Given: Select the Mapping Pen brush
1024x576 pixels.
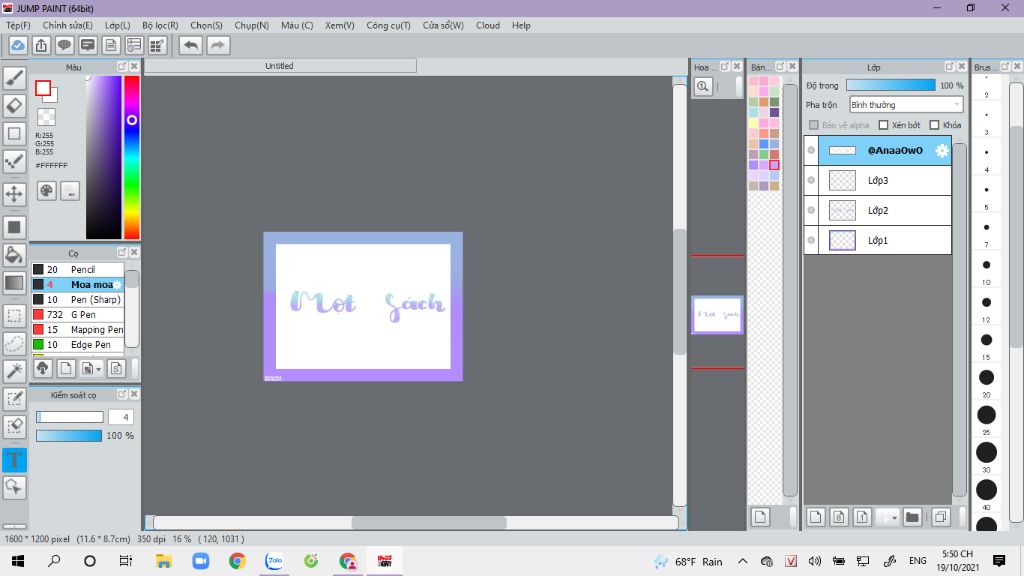Looking at the screenshot, I should (x=78, y=329).
